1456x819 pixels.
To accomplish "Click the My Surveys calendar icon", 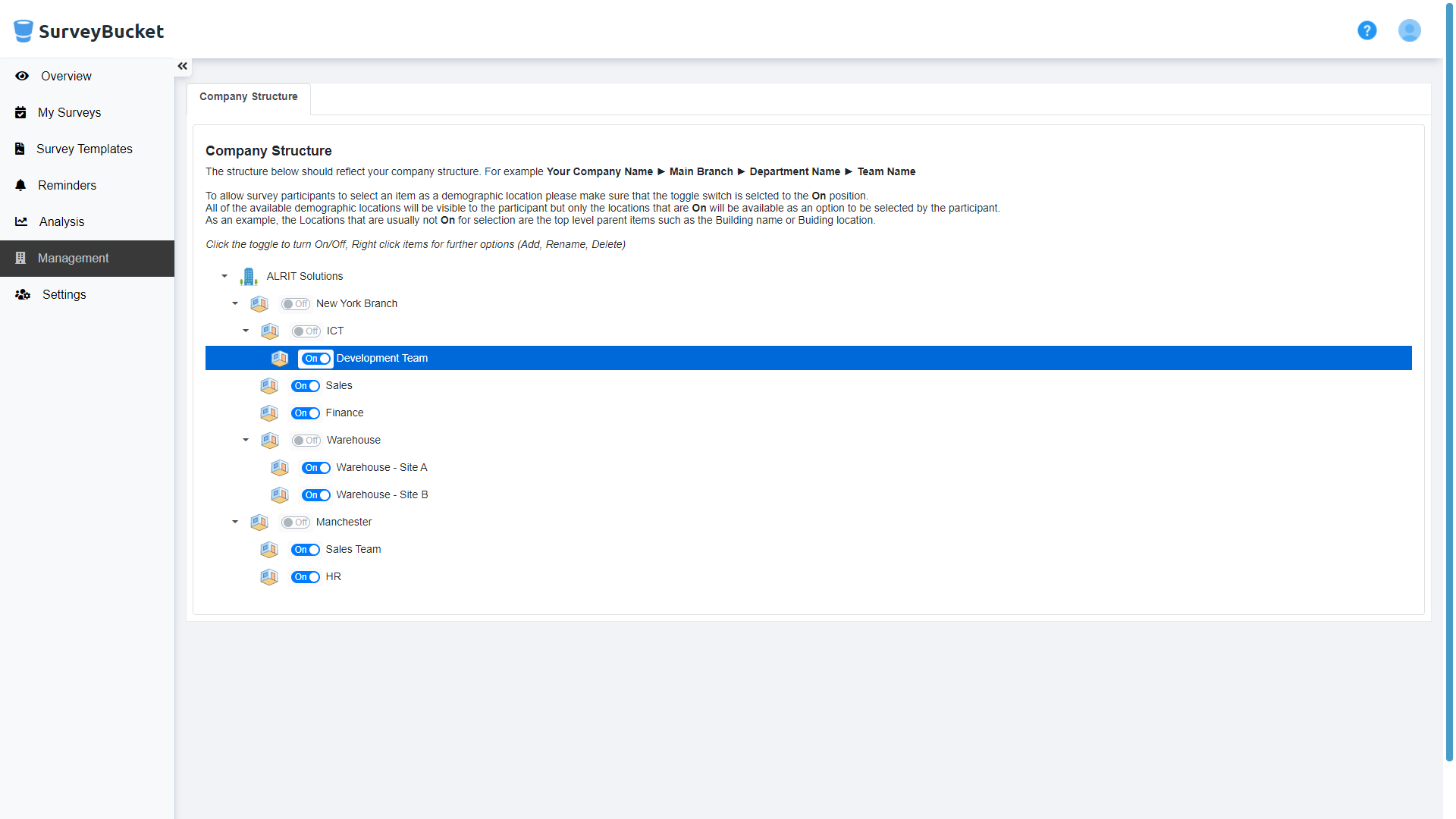I will point(20,112).
